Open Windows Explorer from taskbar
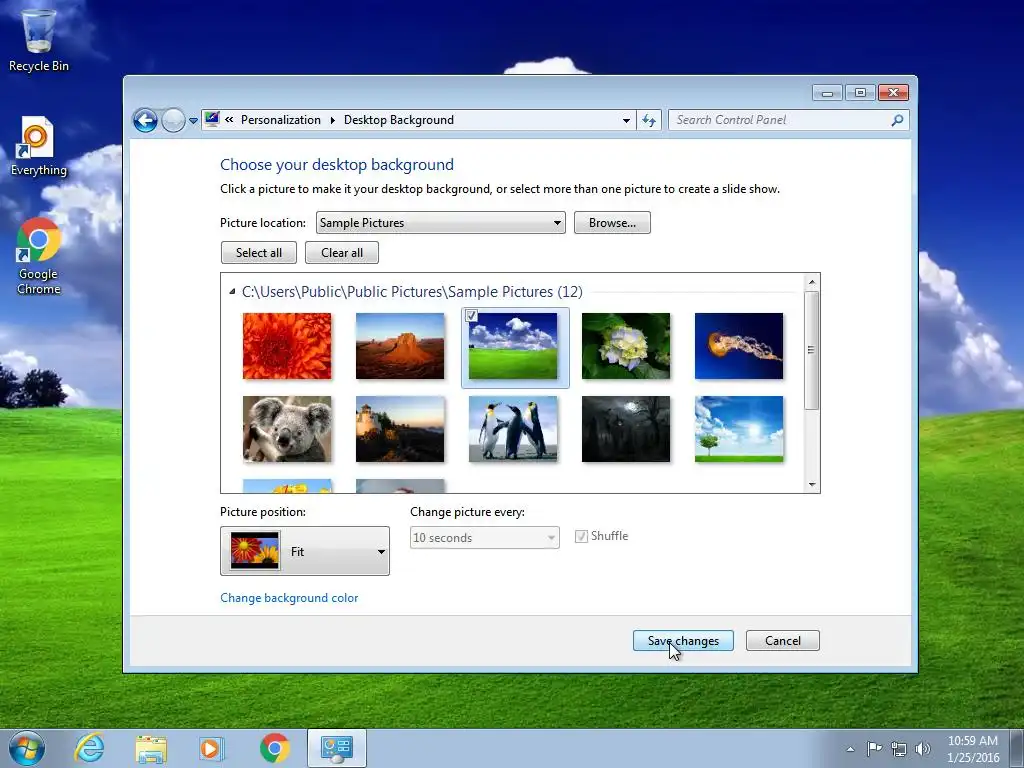 click(x=151, y=748)
